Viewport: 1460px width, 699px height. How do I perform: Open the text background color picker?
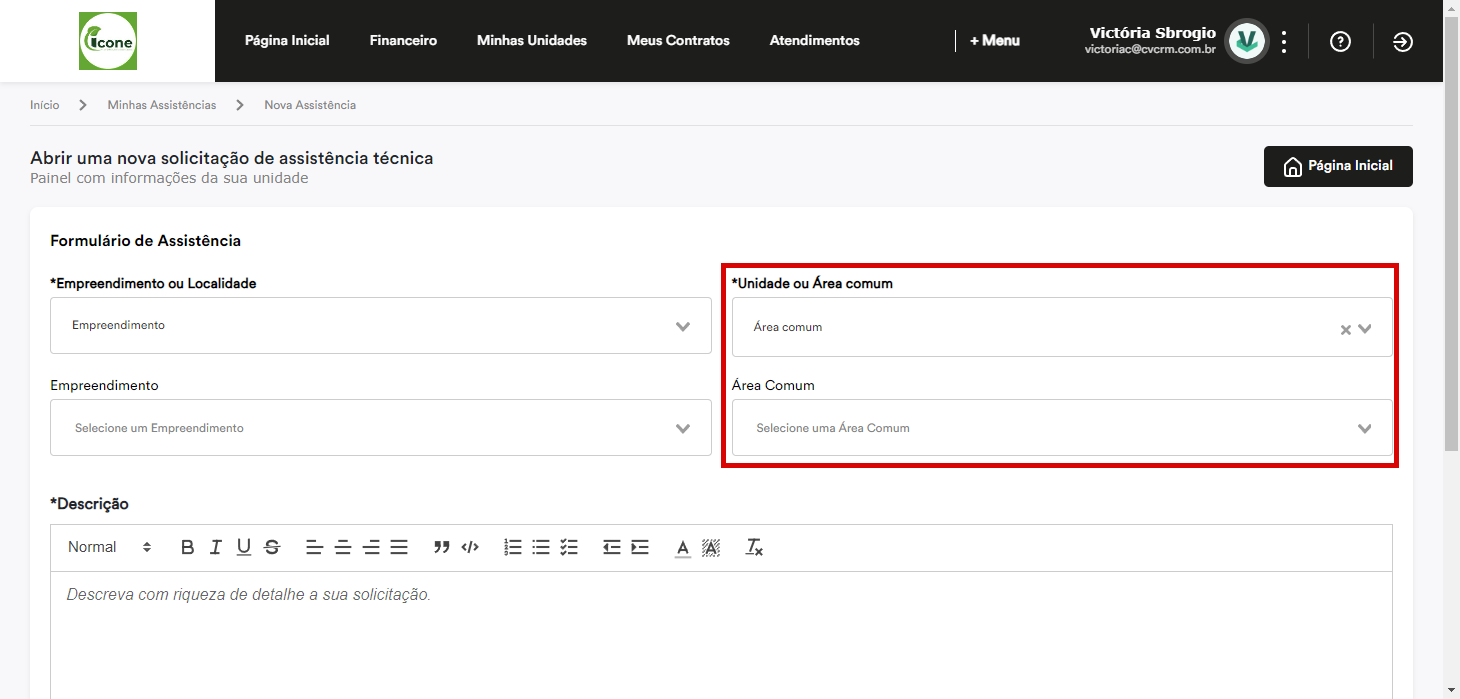711,547
